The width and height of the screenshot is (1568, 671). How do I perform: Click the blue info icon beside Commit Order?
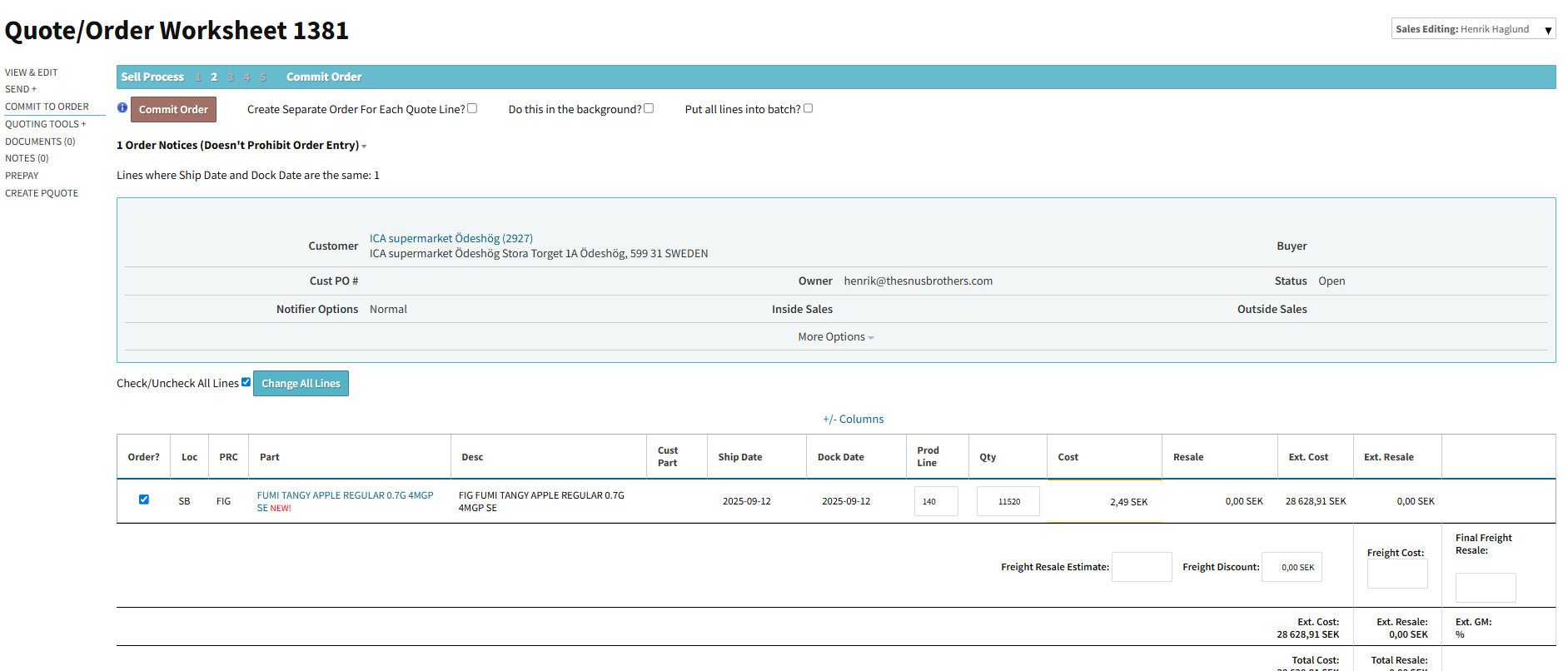(122, 108)
